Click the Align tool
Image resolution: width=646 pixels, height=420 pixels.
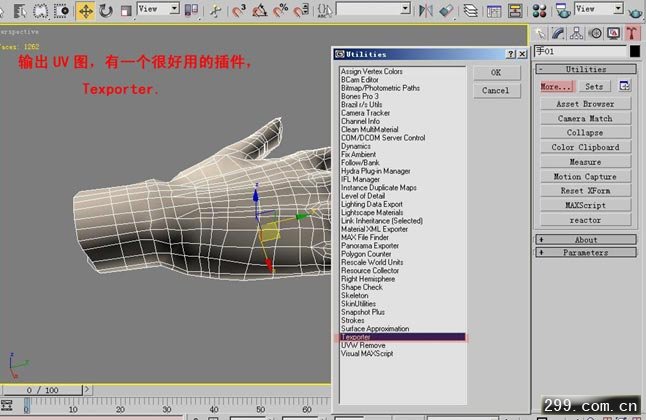pos(446,10)
